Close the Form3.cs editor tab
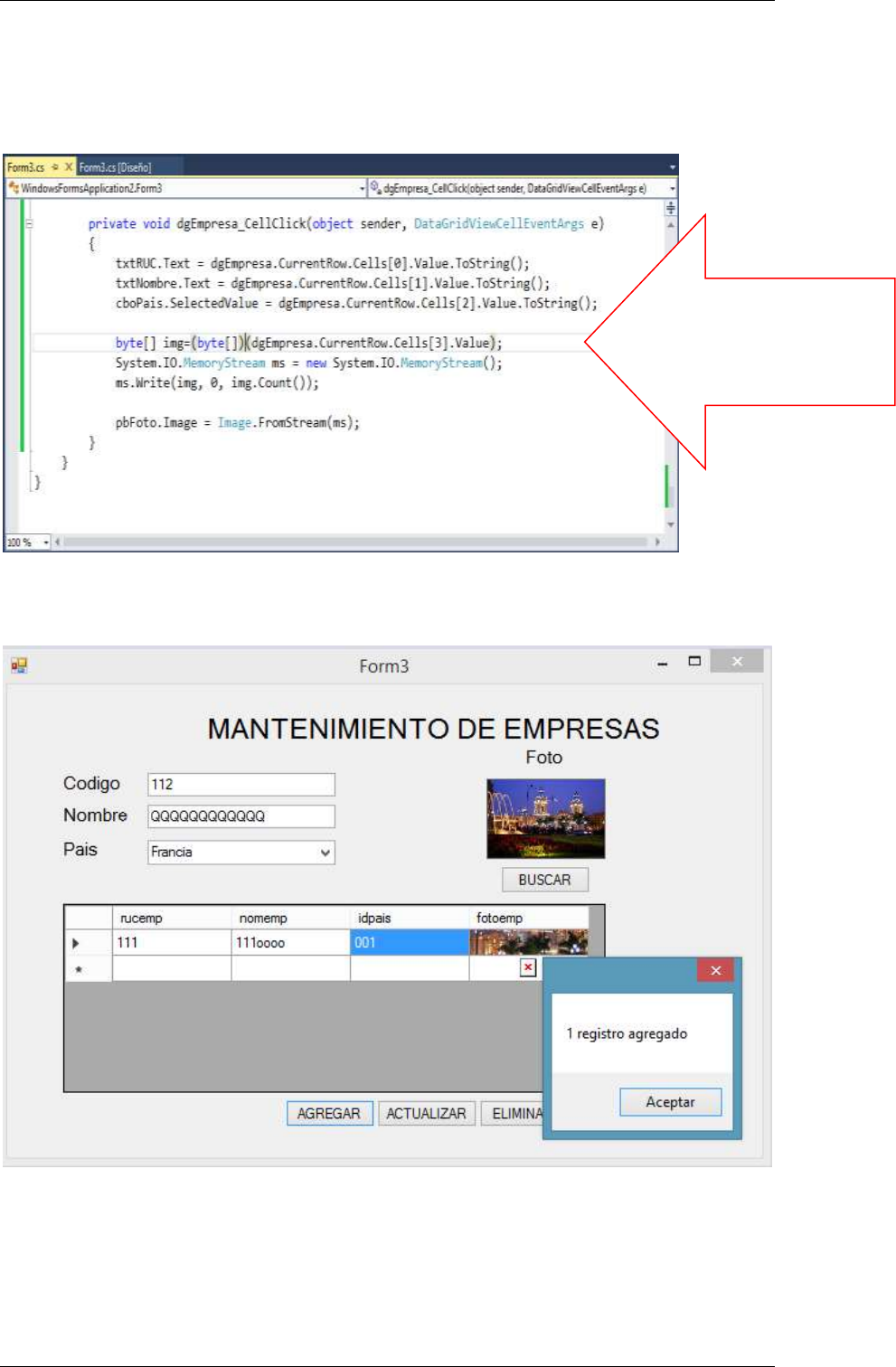Screen dimensions: 896x1367 (69, 167)
